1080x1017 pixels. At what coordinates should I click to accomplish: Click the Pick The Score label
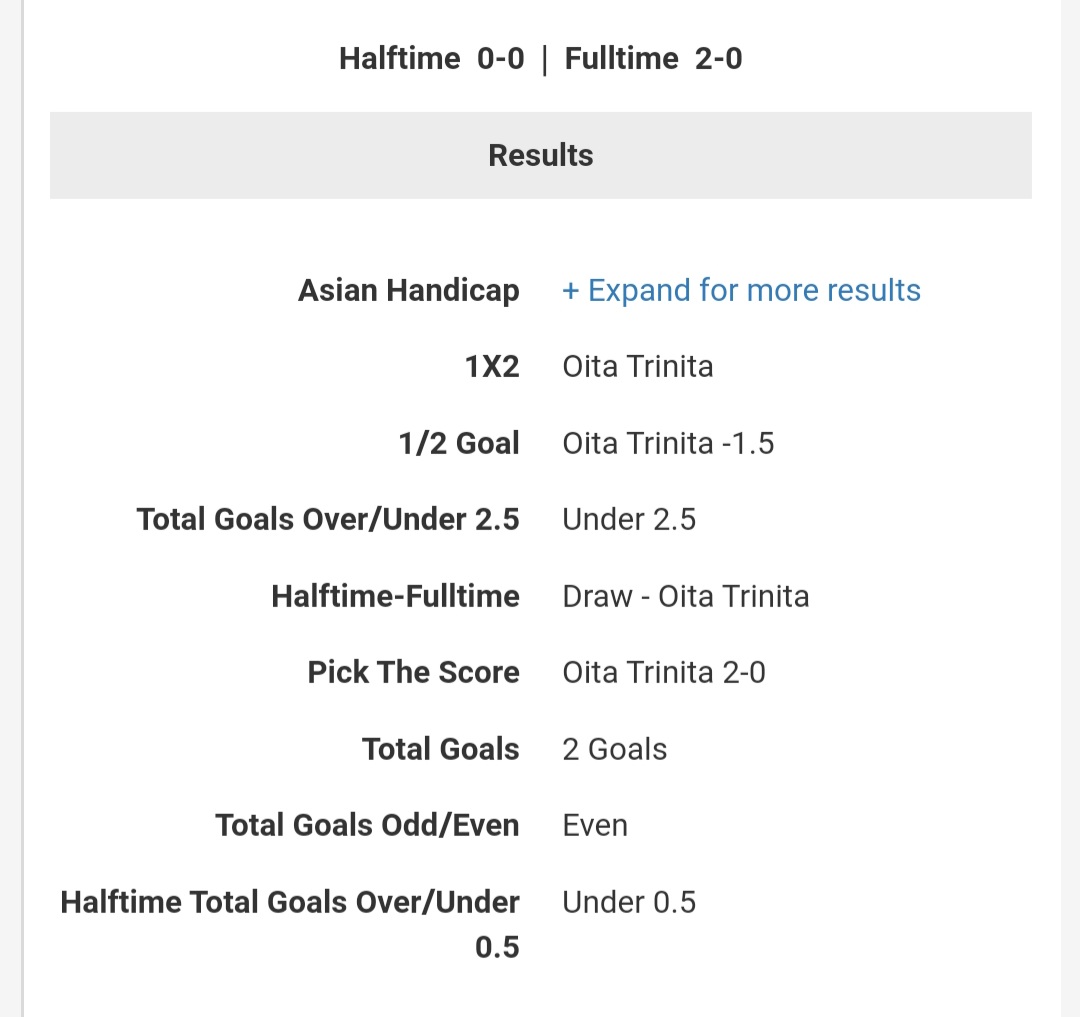point(413,672)
